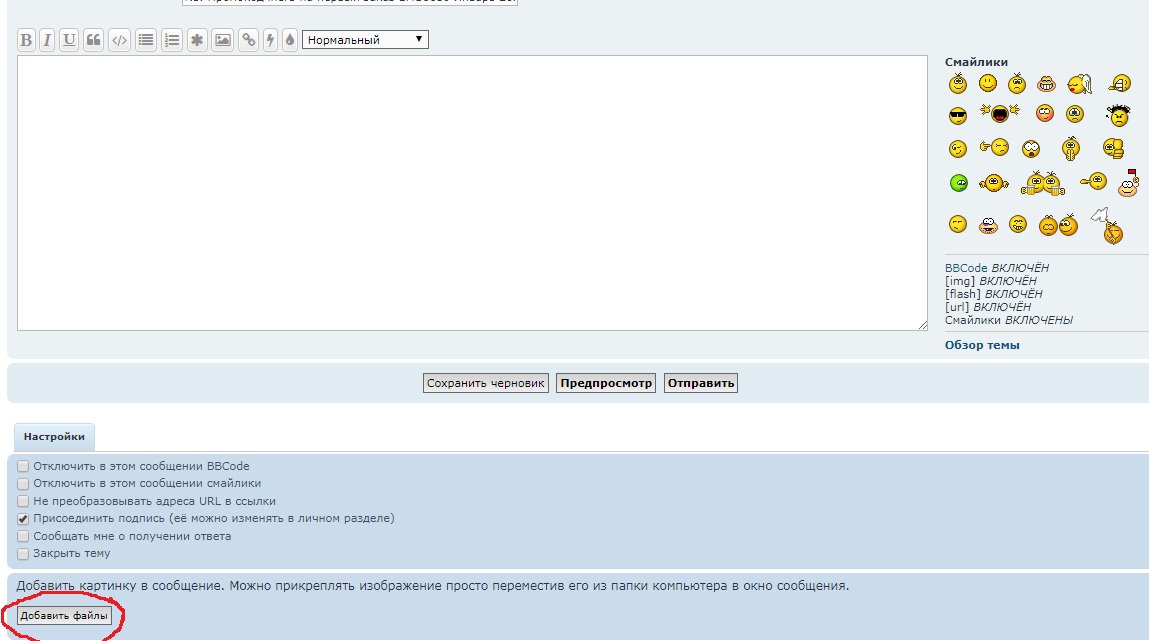Screen dimensions: 1149x641
Task: Open the Обзор темы link
Action: tap(982, 345)
